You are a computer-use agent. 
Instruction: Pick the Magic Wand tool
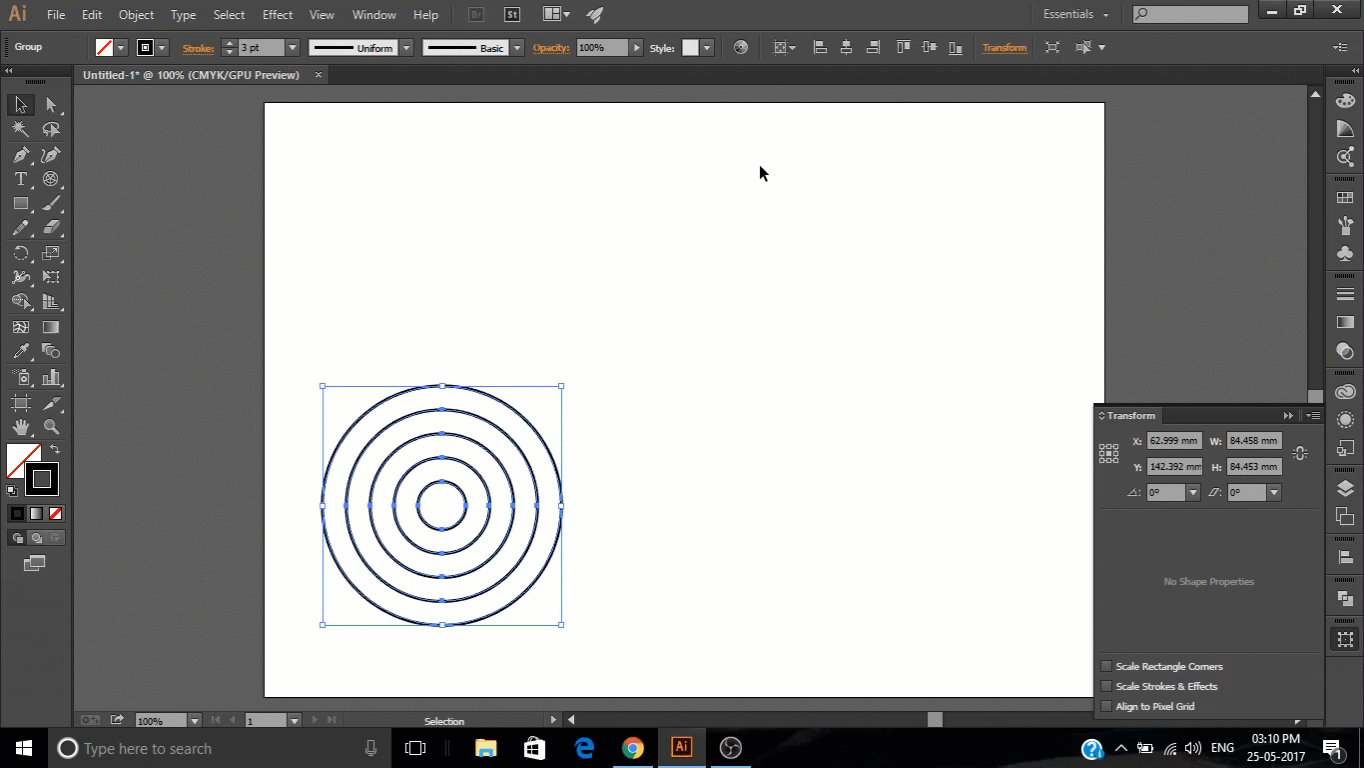[x=21, y=129]
